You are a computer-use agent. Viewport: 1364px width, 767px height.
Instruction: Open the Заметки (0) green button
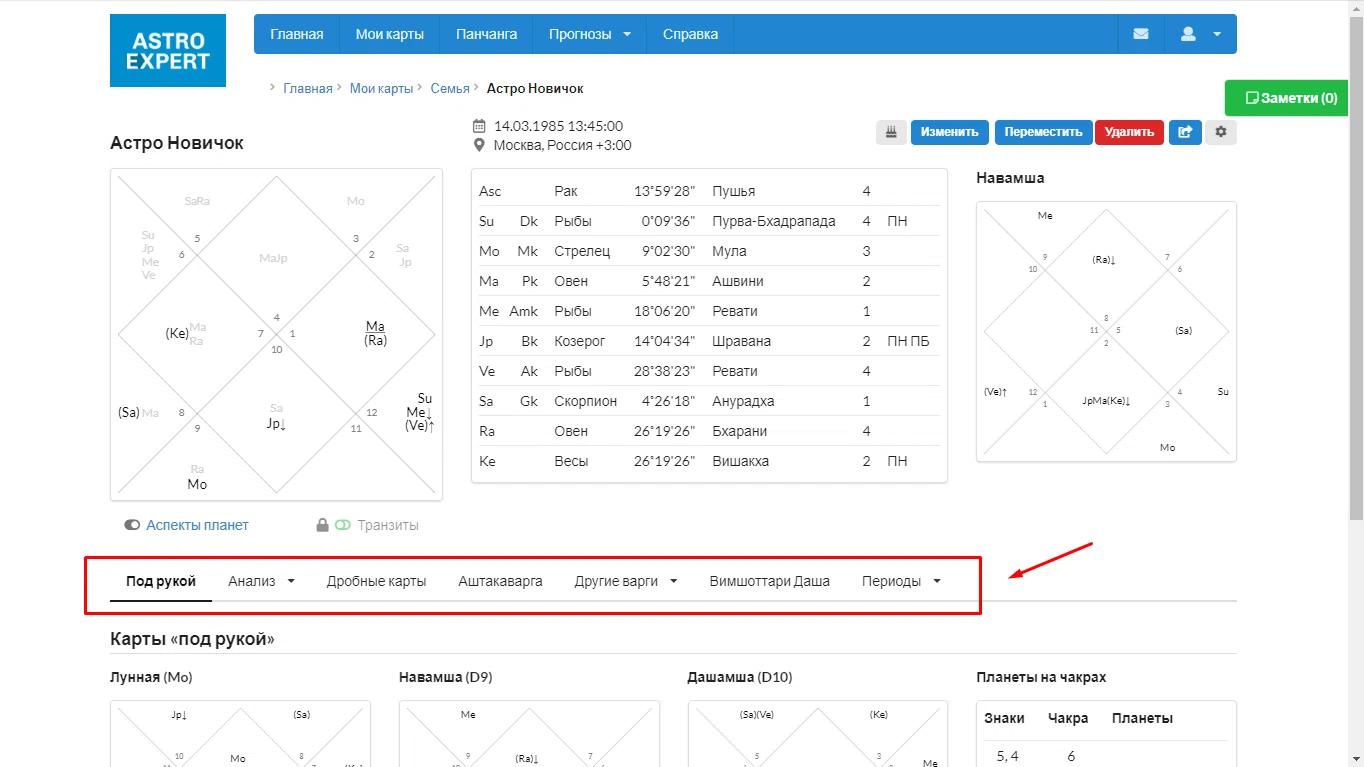pyautogui.click(x=1292, y=98)
